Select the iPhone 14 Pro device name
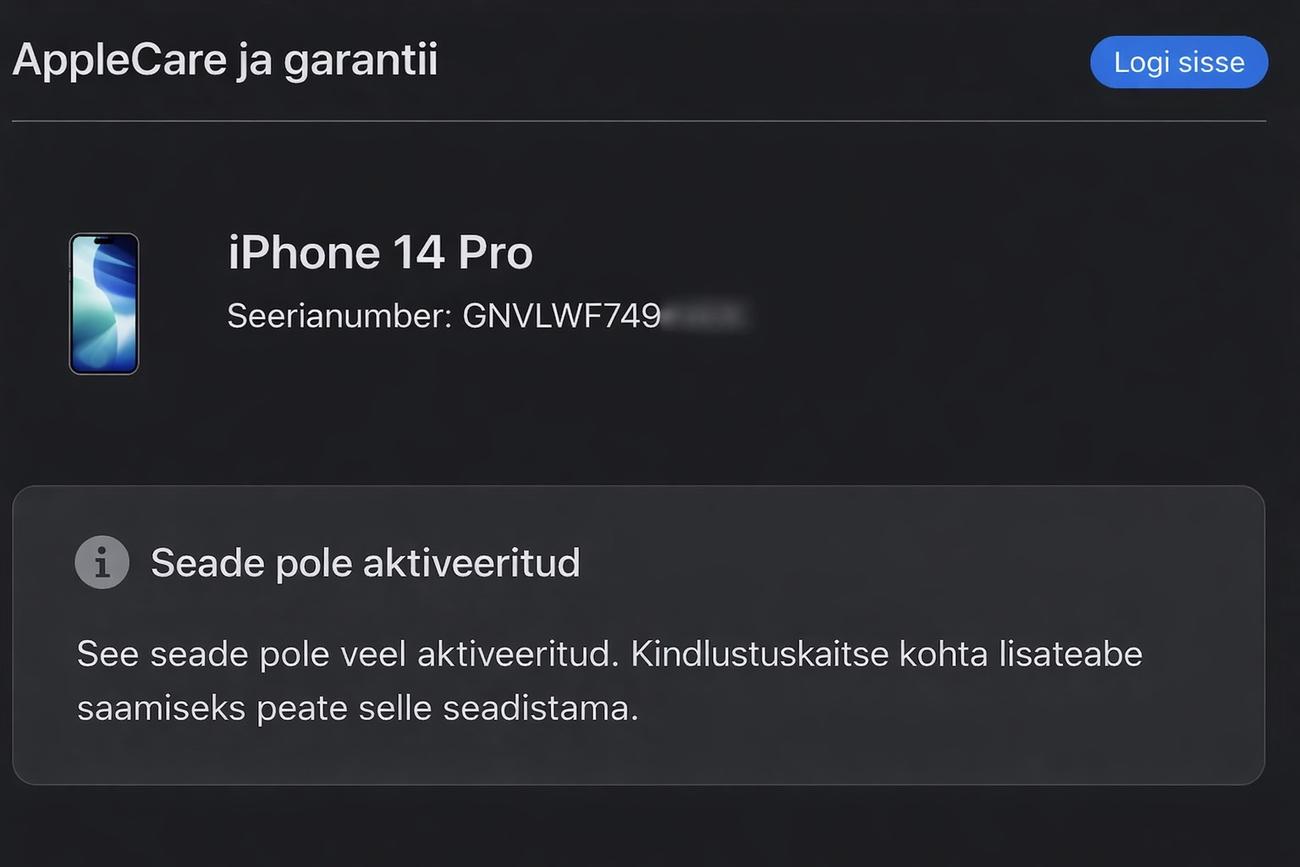 click(x=380, y=252)
